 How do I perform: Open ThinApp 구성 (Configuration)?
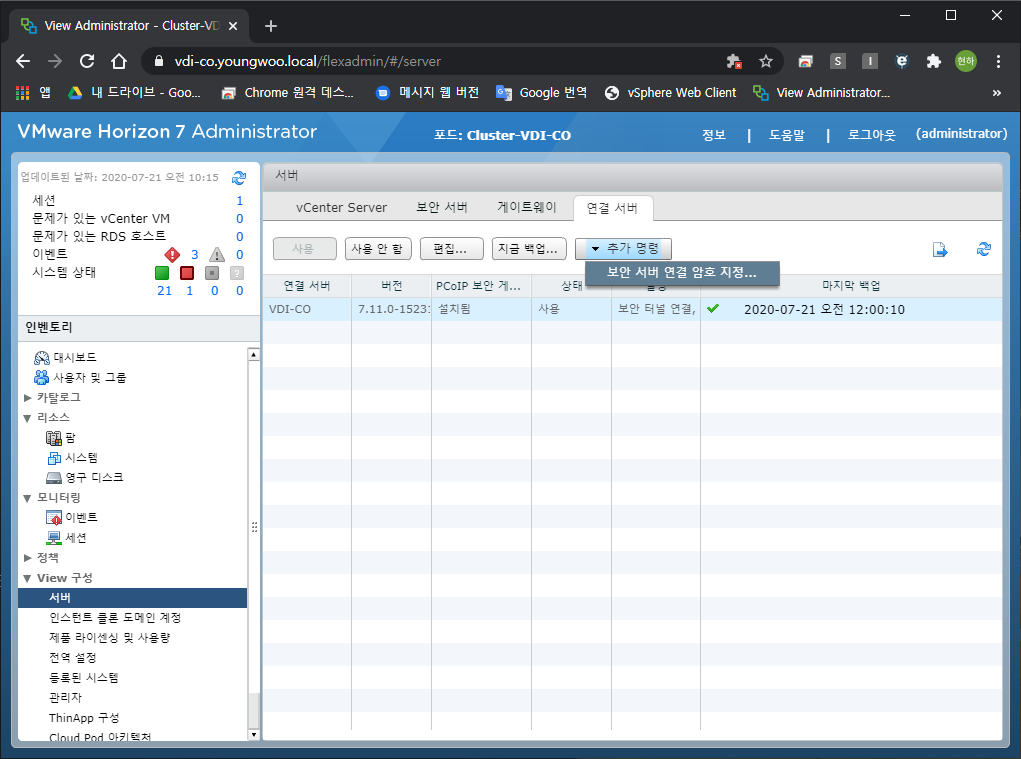coord(84,718)
